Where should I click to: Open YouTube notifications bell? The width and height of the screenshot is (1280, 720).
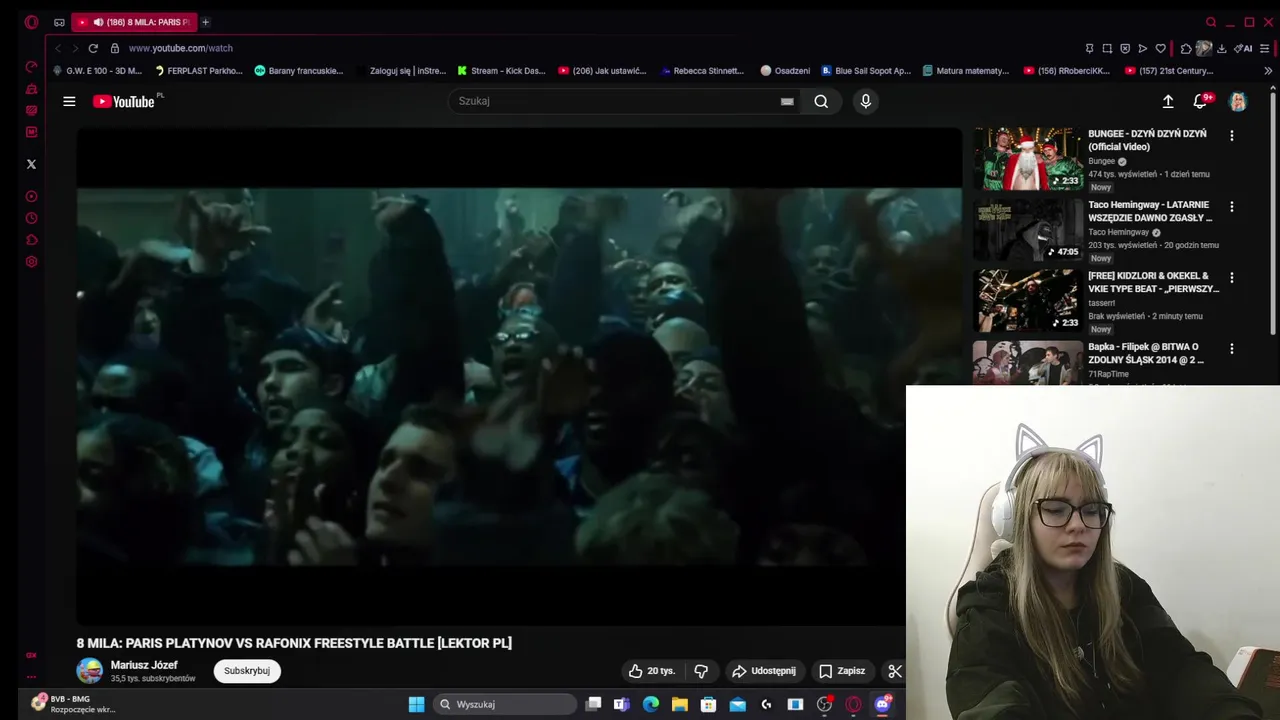[1201, 101]
